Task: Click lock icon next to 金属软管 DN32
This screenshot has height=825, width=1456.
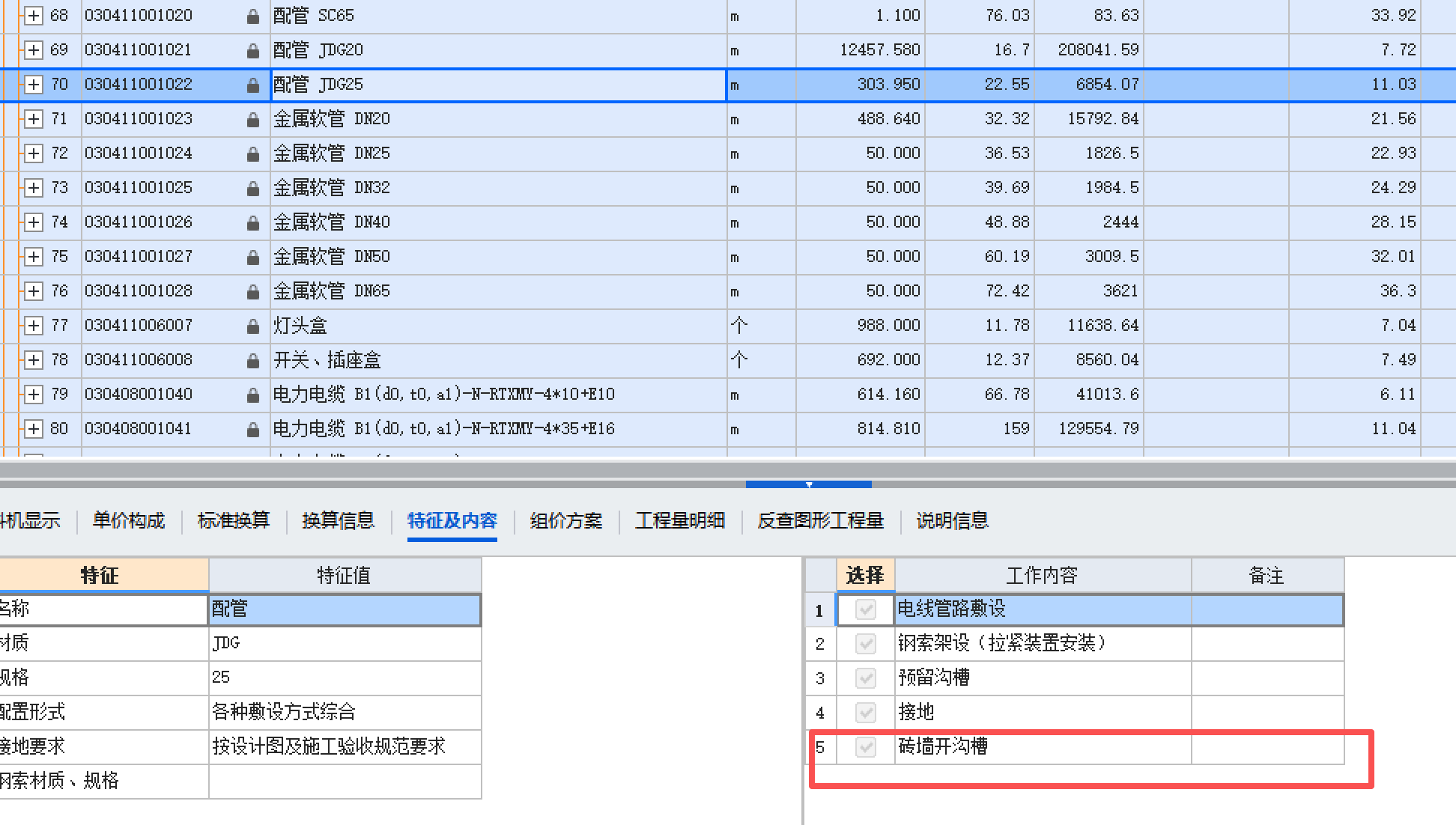Action: (x=253, y=189)
